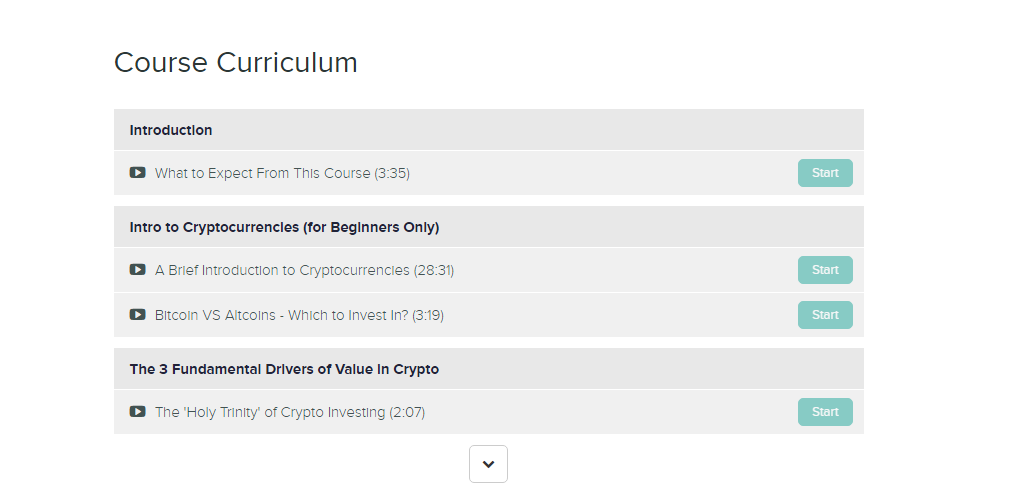This screenshot has width=1009, height=501.
Task: Select Intro to Cryptocurrencies (for Beginners Only) header
Action: [x=488, y=227]
